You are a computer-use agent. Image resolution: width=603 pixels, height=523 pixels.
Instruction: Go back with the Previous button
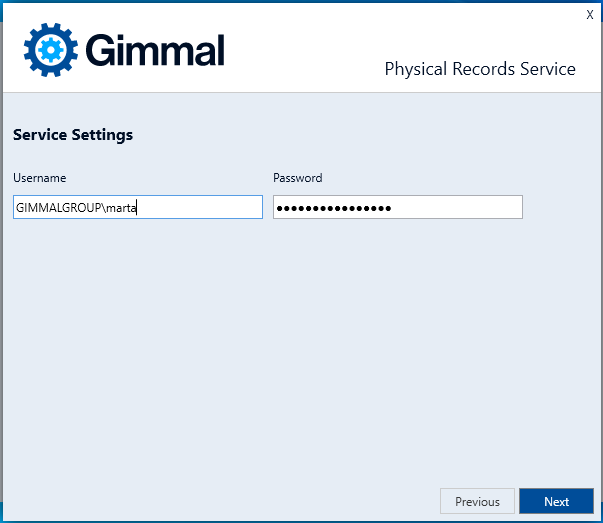click(477, 501)
